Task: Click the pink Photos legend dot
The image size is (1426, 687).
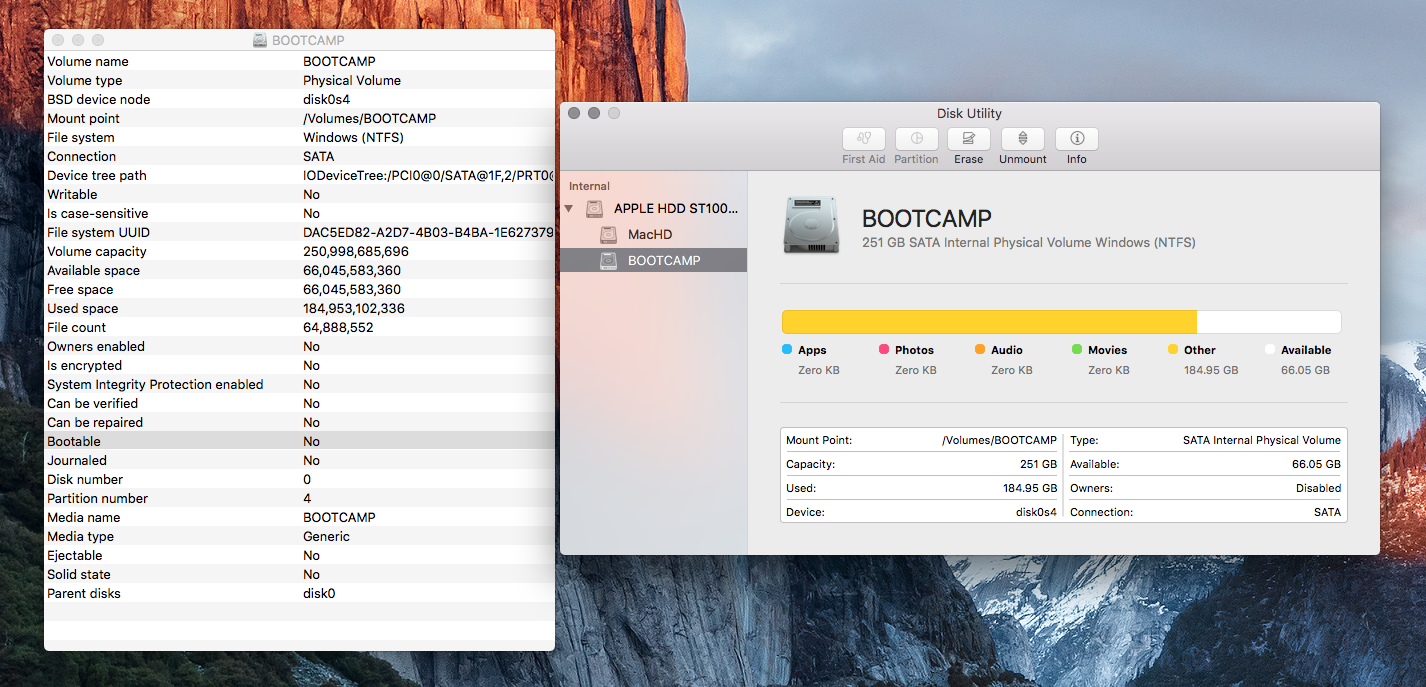Action: pyautogui.click(x=884, y=350)
